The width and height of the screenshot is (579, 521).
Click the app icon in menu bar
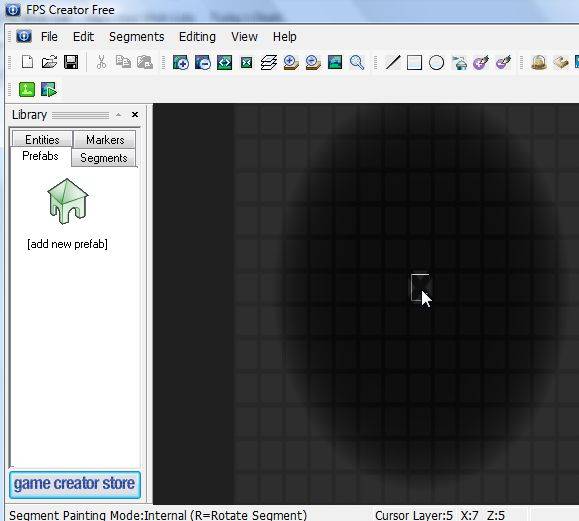pyautogui.click(x=24, y=36)
